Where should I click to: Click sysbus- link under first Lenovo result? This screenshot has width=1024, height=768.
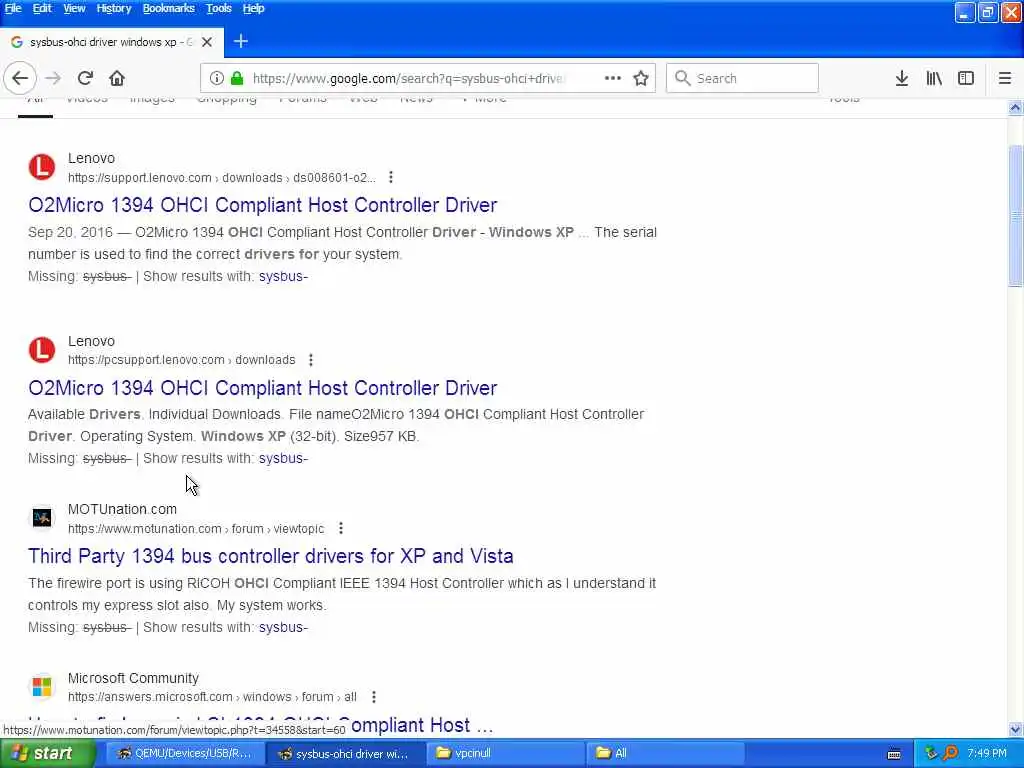(283, 276)
